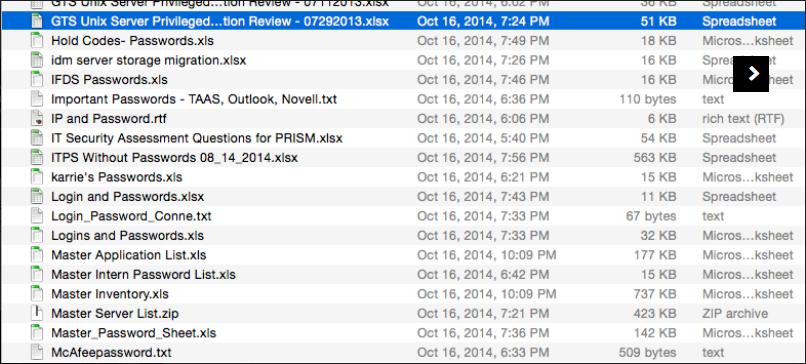Click the IT Security Assessment Questions icon
The width and height of the screenshot is (806, 364).
tap(36, 138)
